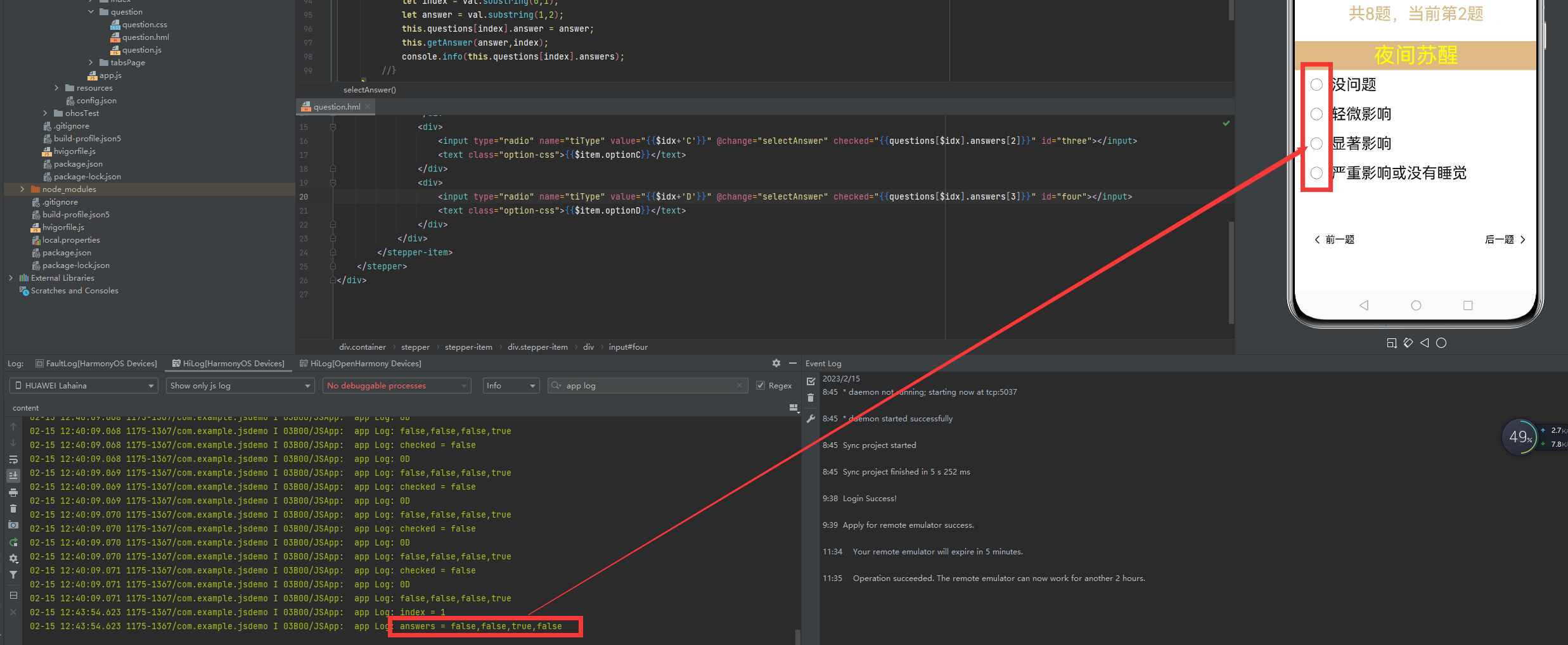Open the HUAWEI Lahaina device dropdown
Screen dimensions: 1568x645
(x=84, y=385)
